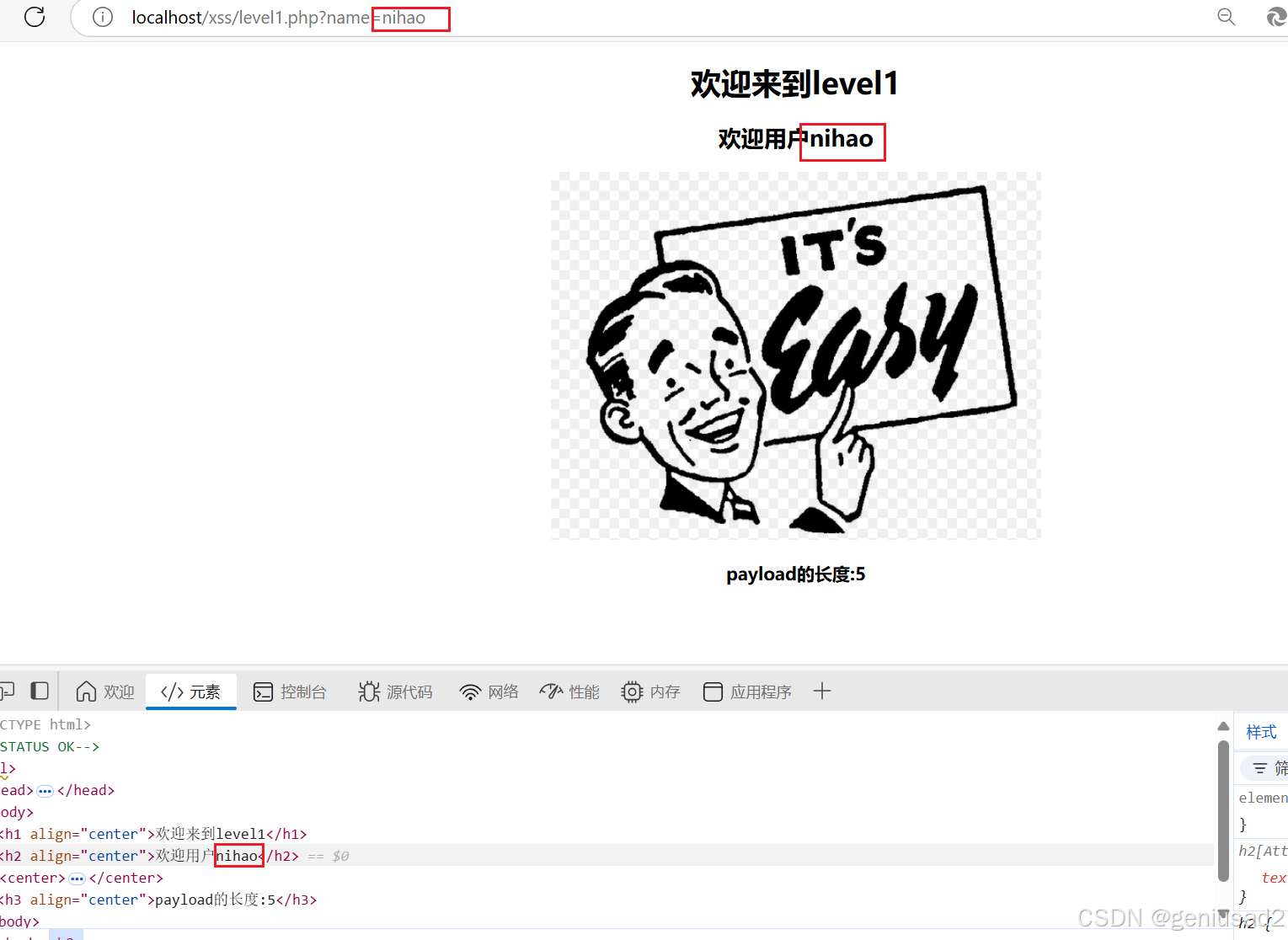Click the Elements panel scroll-up arrow
Image resolution: width=1288 pixels, height=940 pixels.
pyautogui.click(x=1224, y=726)
